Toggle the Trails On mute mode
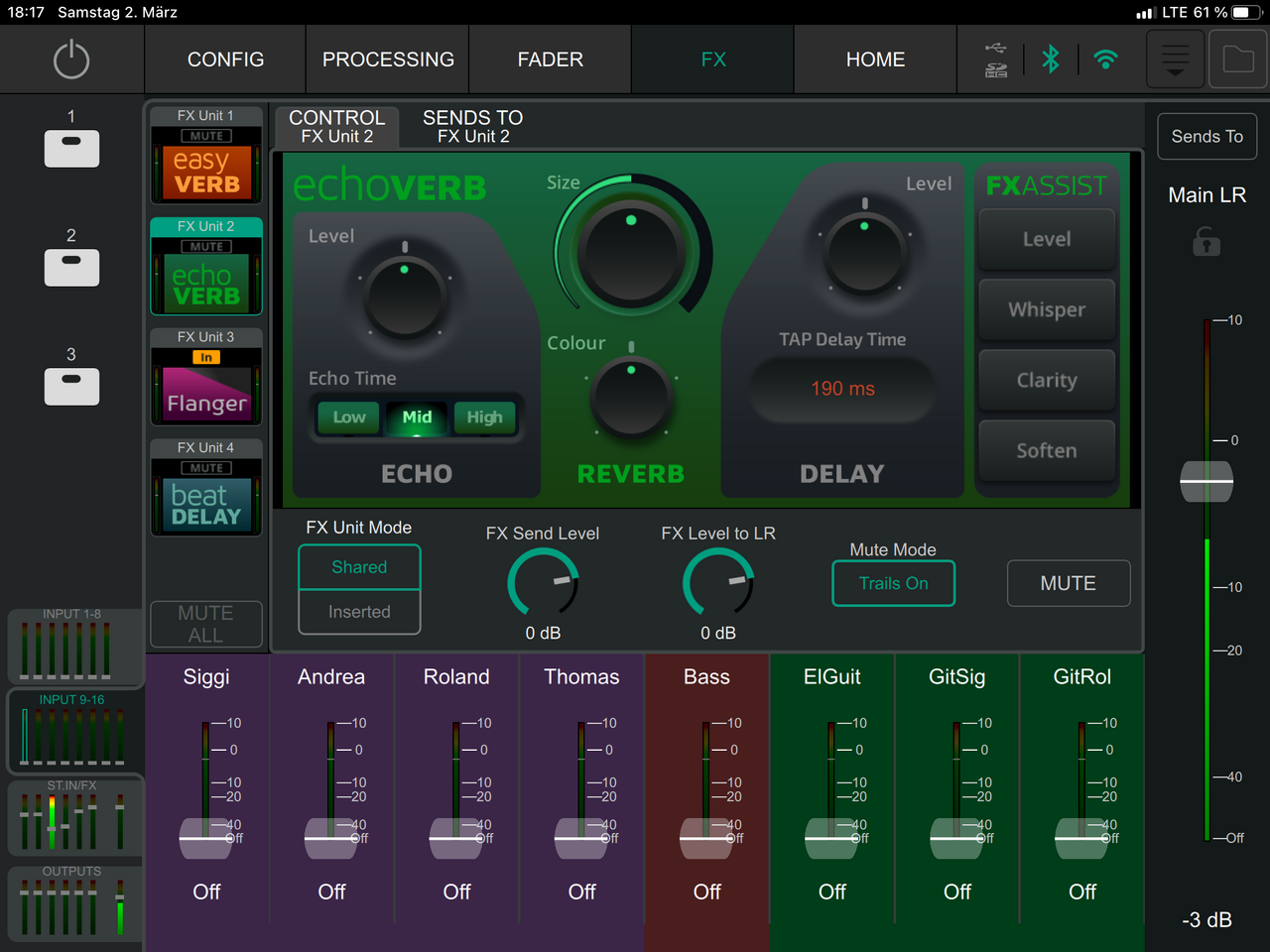The height and width of the screenshot is (952, 1270). tap(893, 583)
